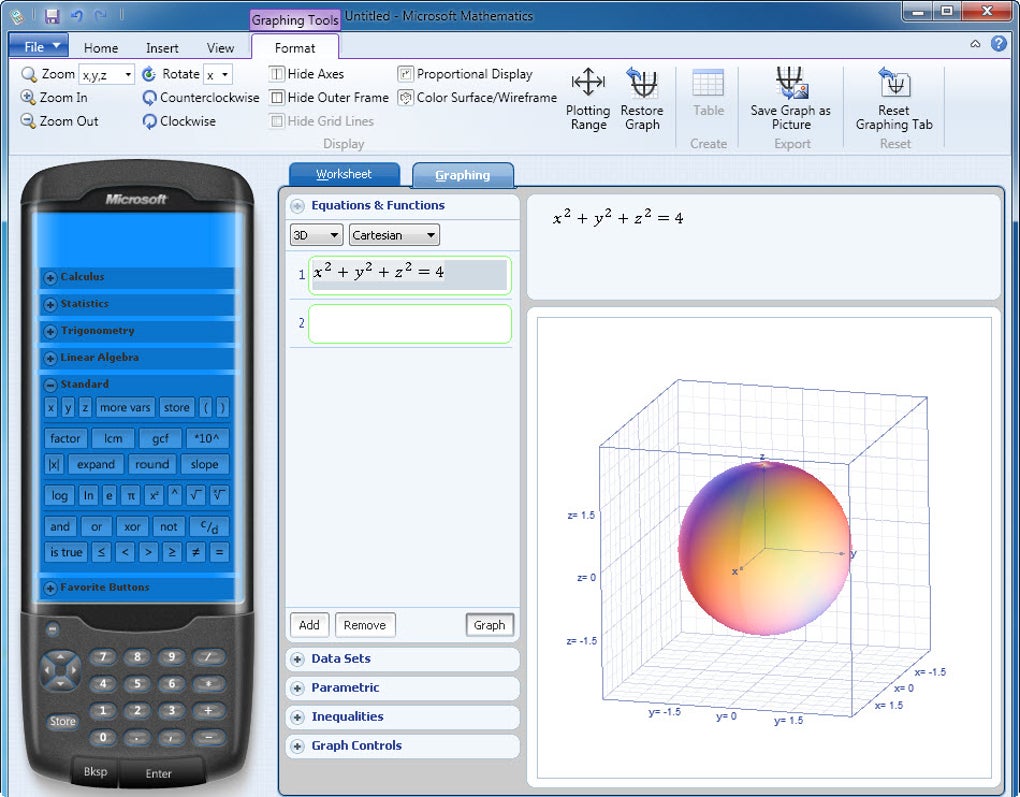Select the Graphing tab
The image size is (1020, 797).
[x=463, y=175]
